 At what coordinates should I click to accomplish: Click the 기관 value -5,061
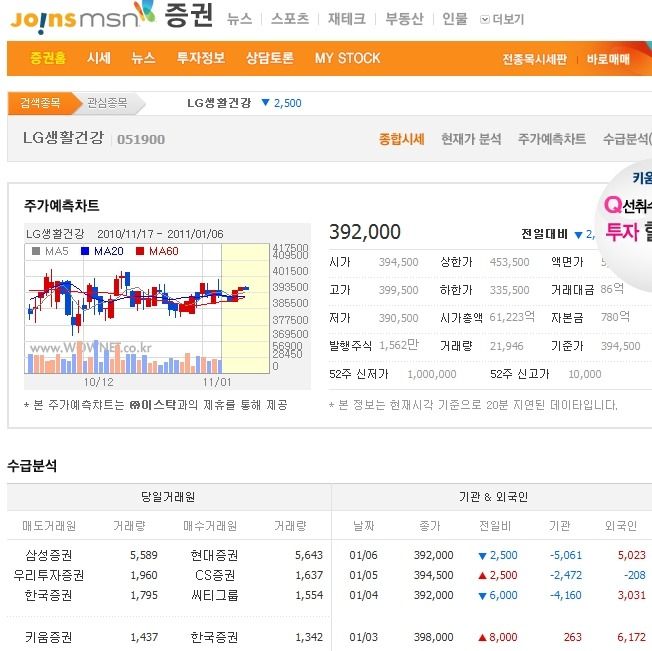pos(566,555)
